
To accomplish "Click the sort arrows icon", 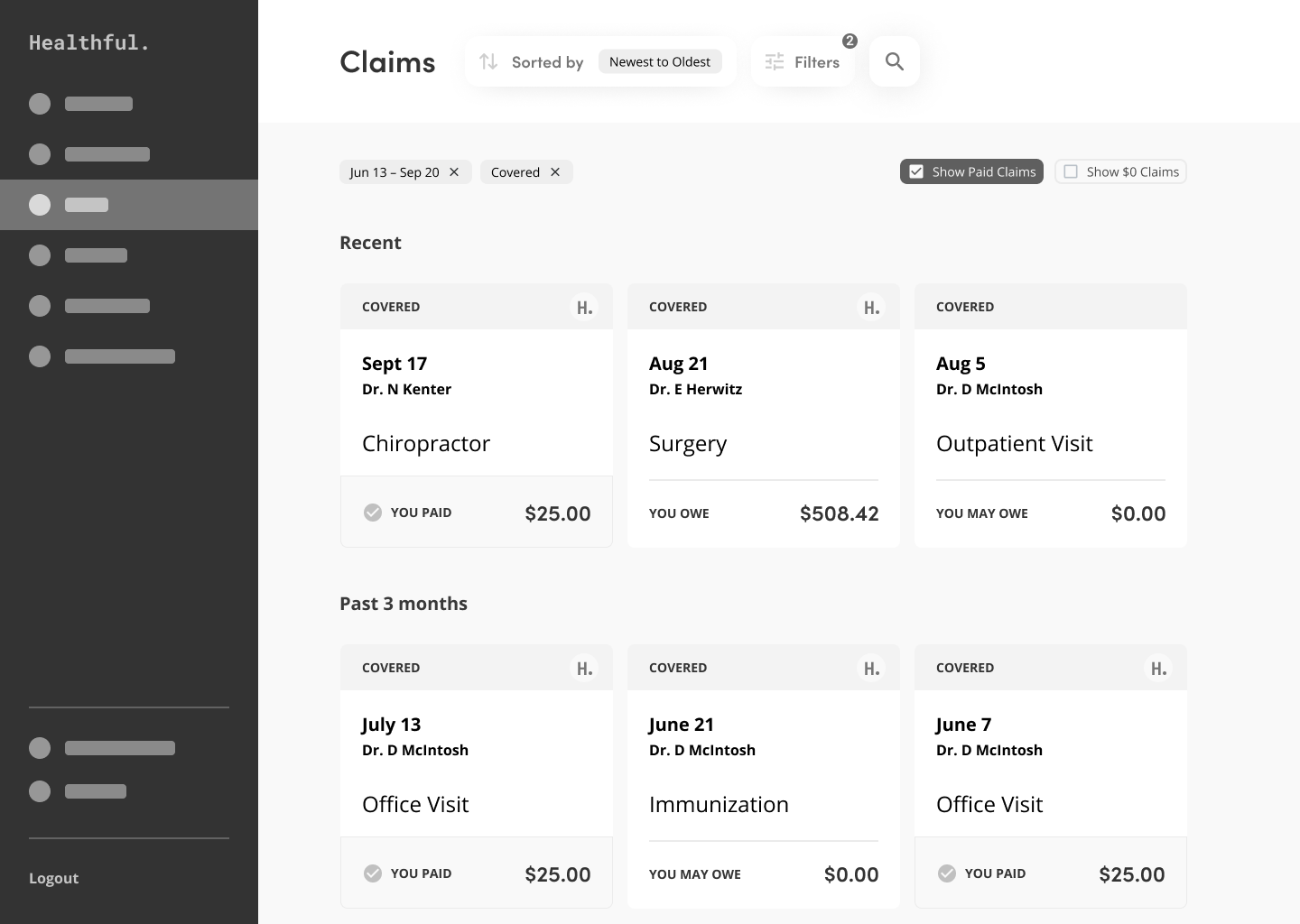I will click(488, 61).
